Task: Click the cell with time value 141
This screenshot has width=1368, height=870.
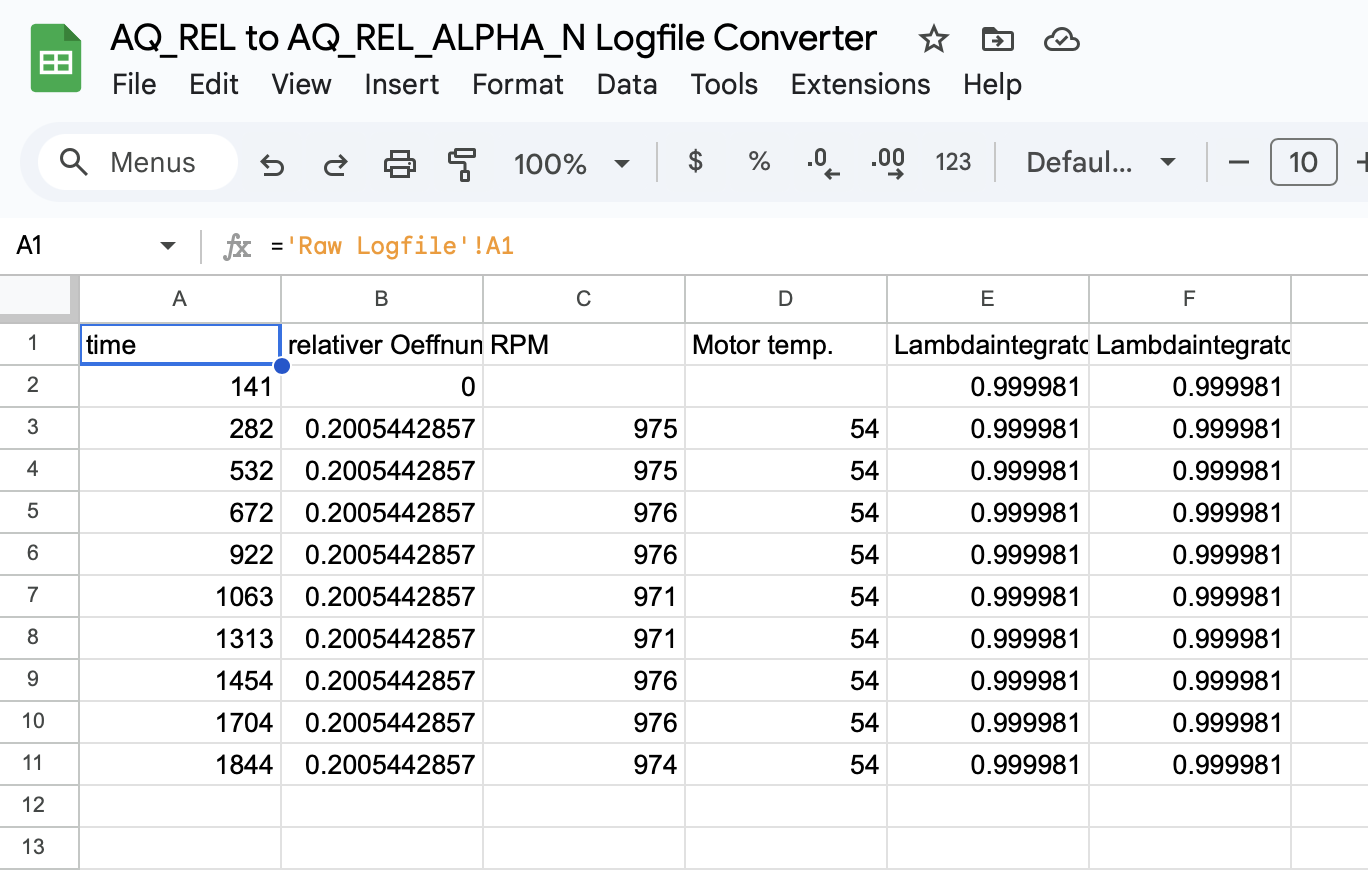Action: click(180, 387)
